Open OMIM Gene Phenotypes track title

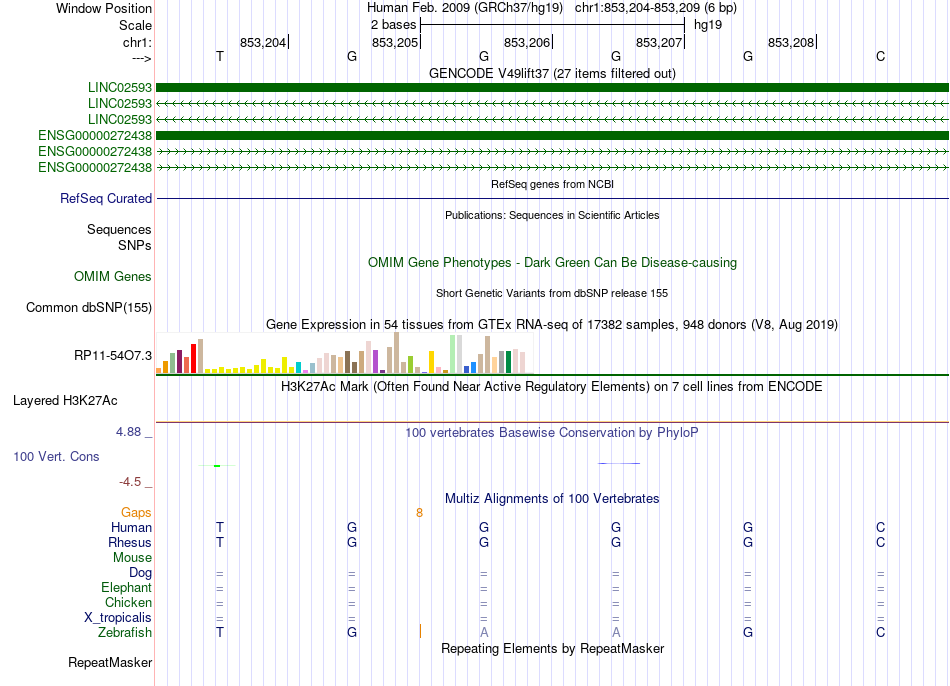click(x=552, y=262)
